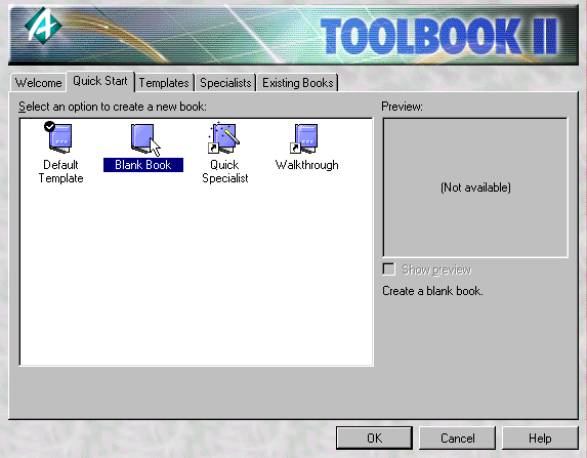Click the Default Template text label
The height and width of the screenshot is (458, 587).
61,172
